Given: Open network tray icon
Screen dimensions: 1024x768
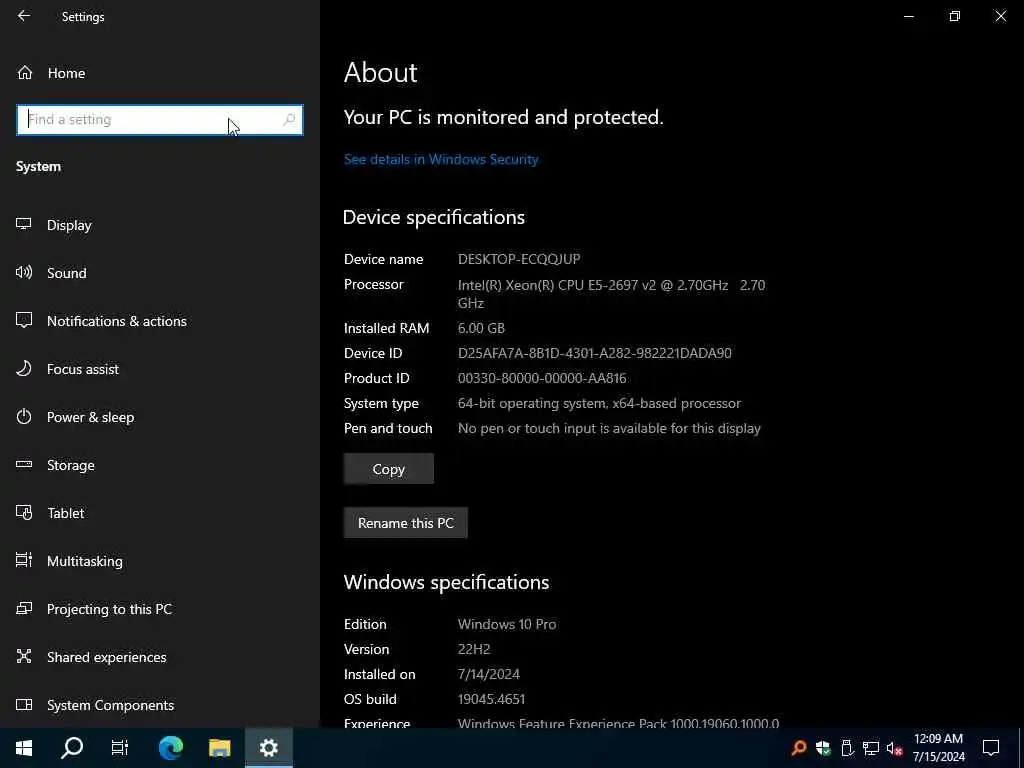Looking at the screenshot, I should coord(871,748).
